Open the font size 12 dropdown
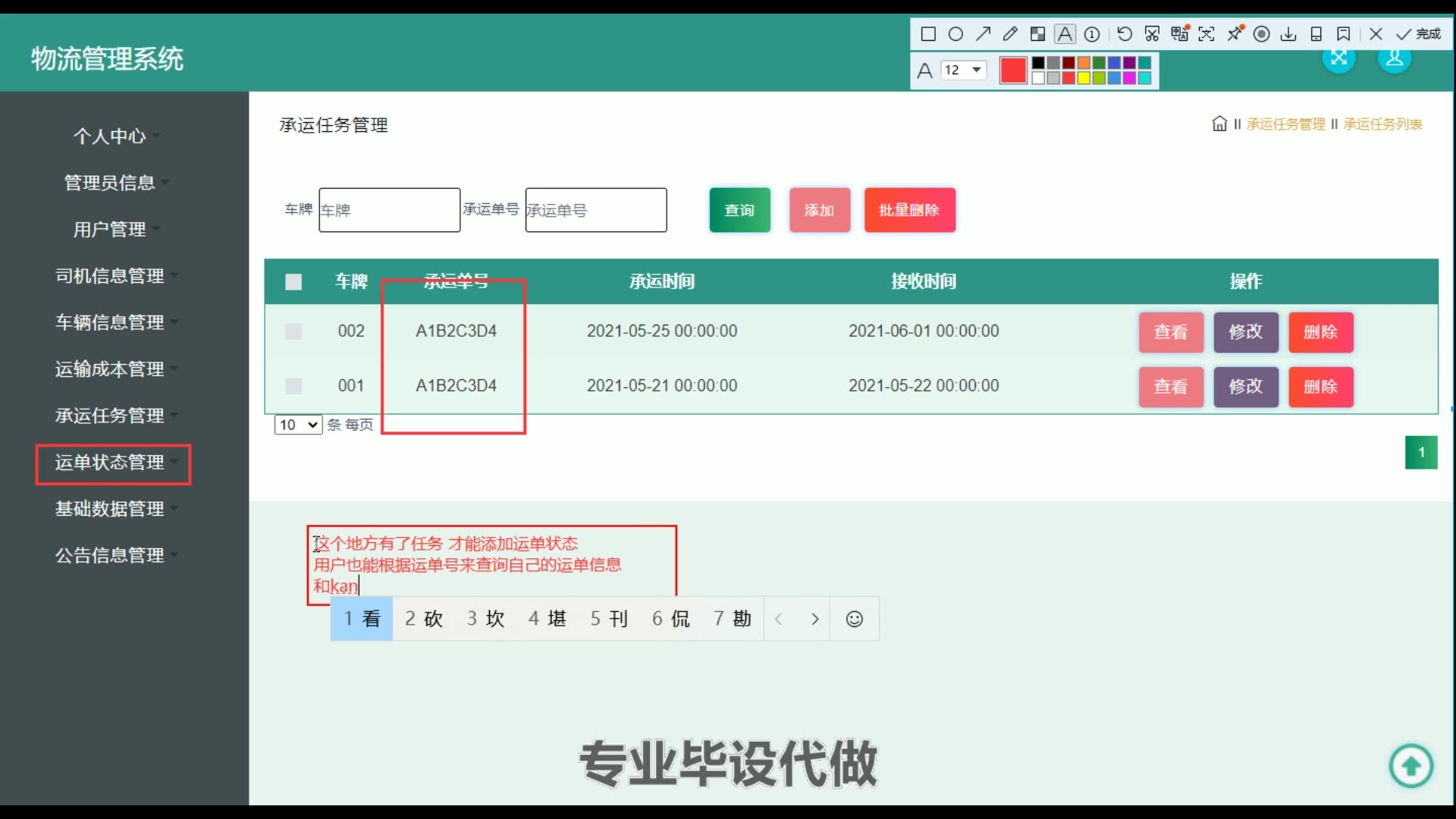 [x=964, y=70]
